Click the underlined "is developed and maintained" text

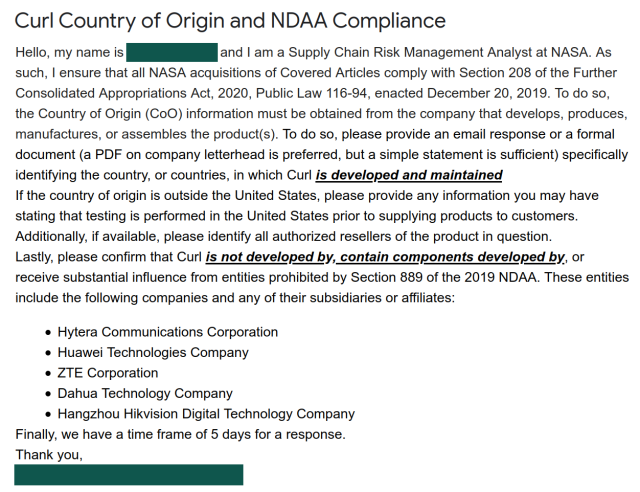(409, 175)
